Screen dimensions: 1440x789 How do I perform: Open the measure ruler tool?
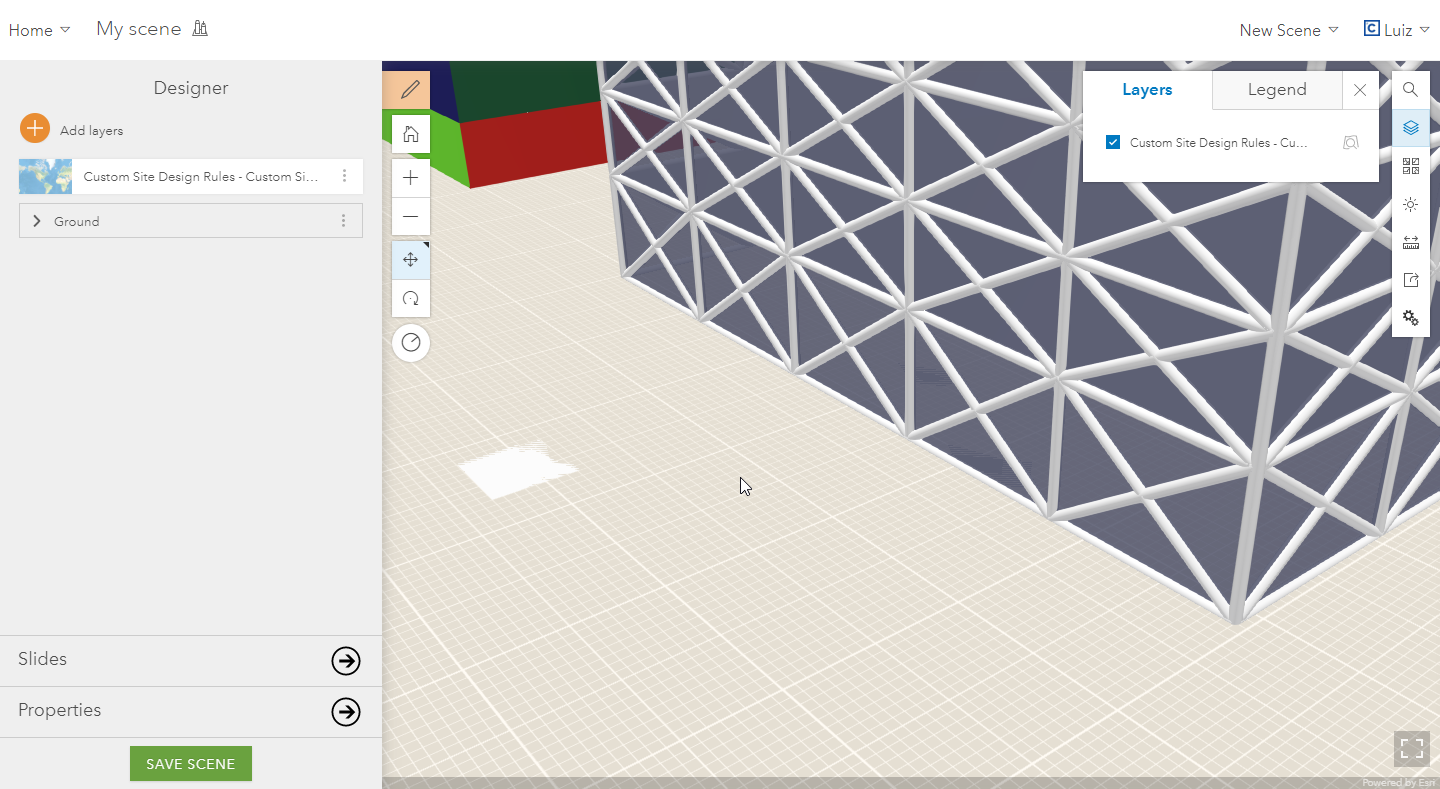pos(1410,242)
